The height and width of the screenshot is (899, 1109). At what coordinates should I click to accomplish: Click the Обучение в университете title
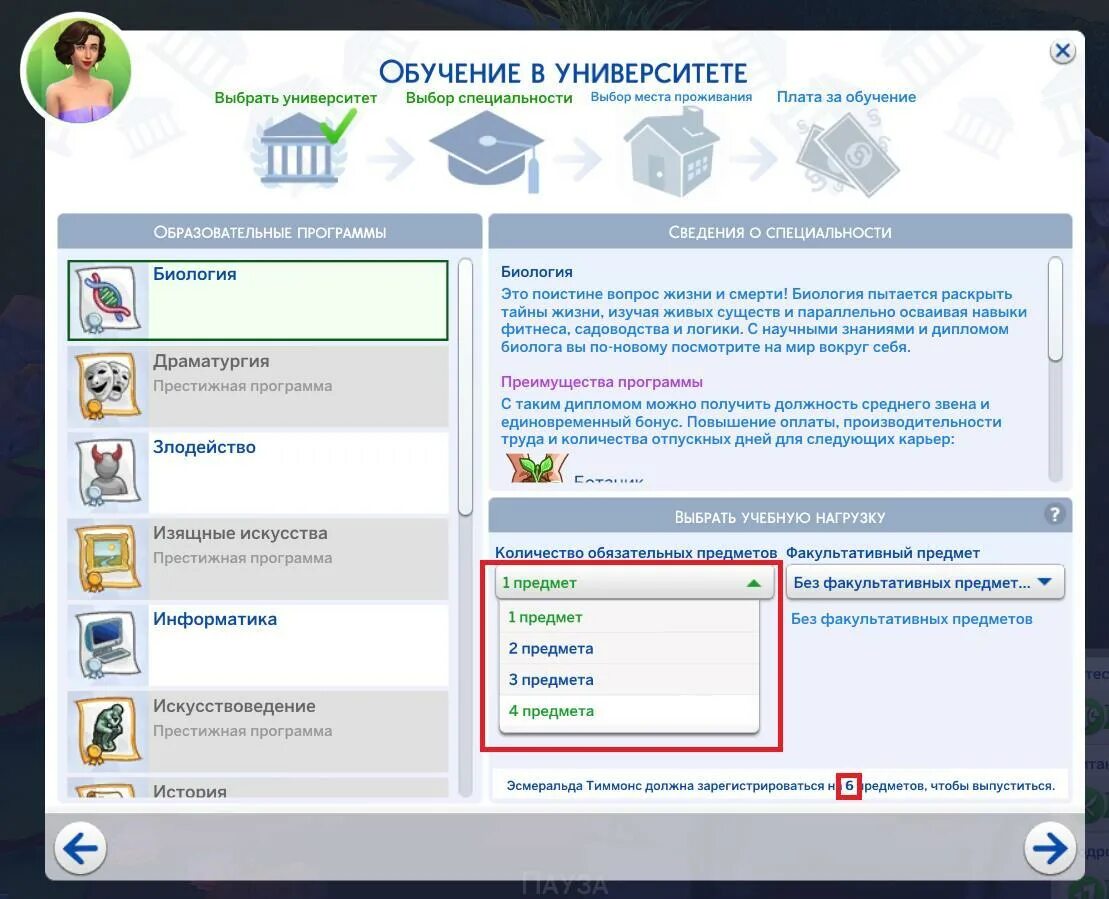pos(563,72)
